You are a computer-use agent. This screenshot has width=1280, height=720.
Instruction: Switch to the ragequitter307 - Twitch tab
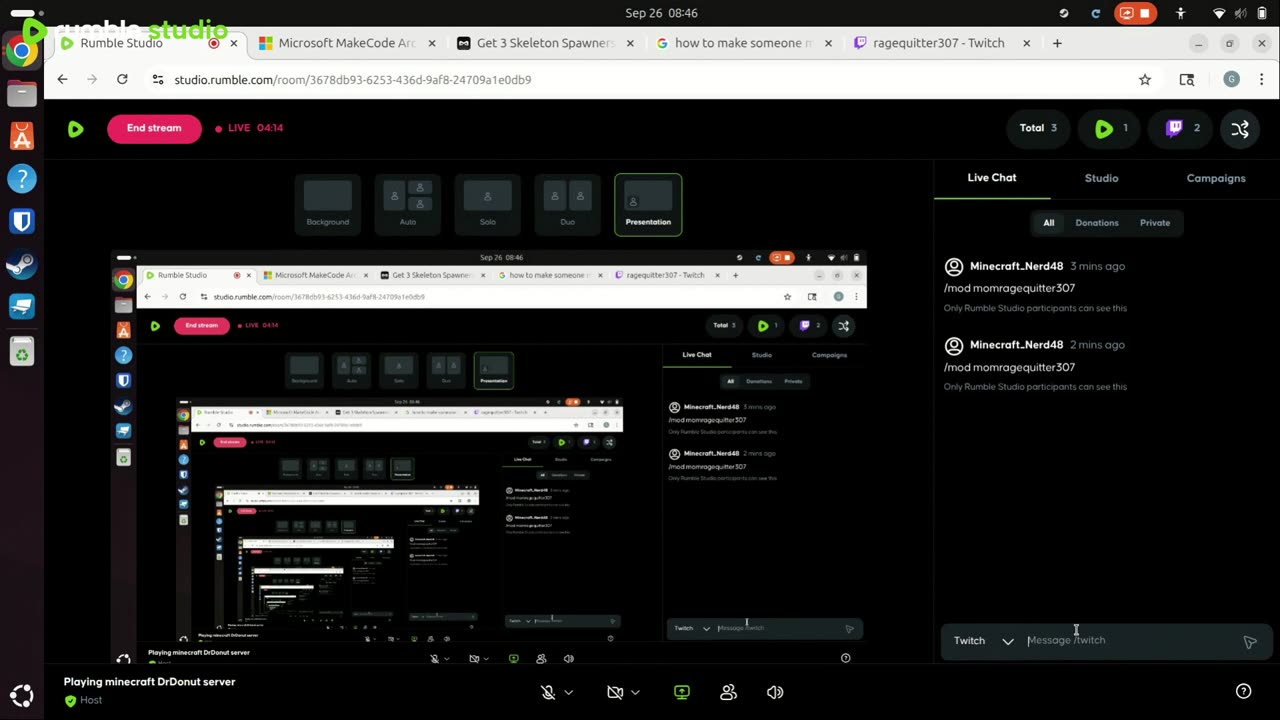941,43
